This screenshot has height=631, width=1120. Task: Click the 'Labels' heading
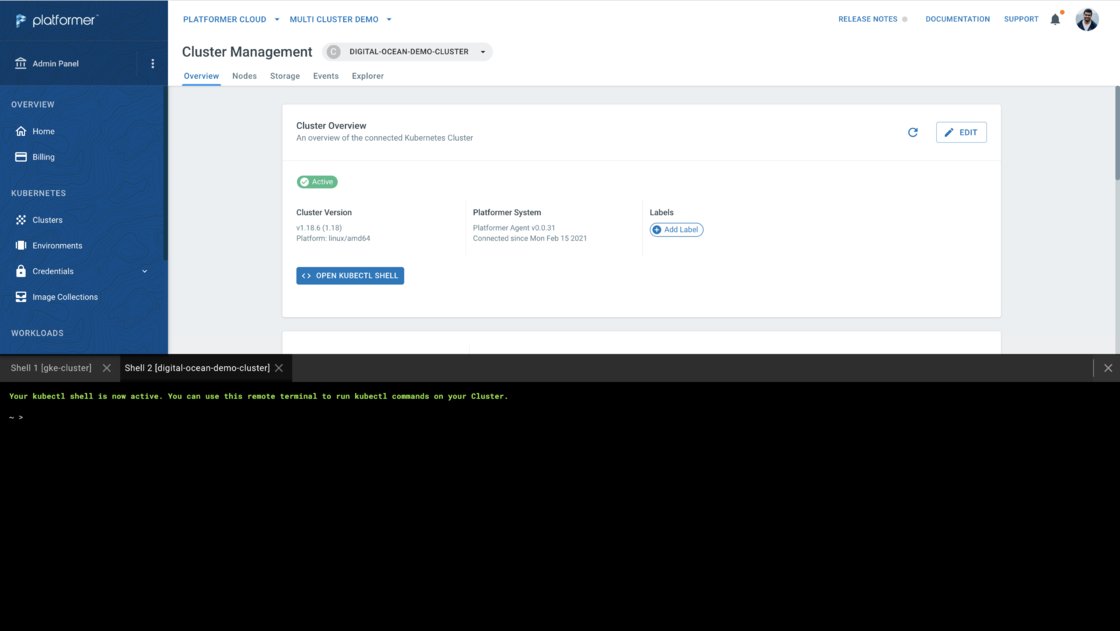661,212
